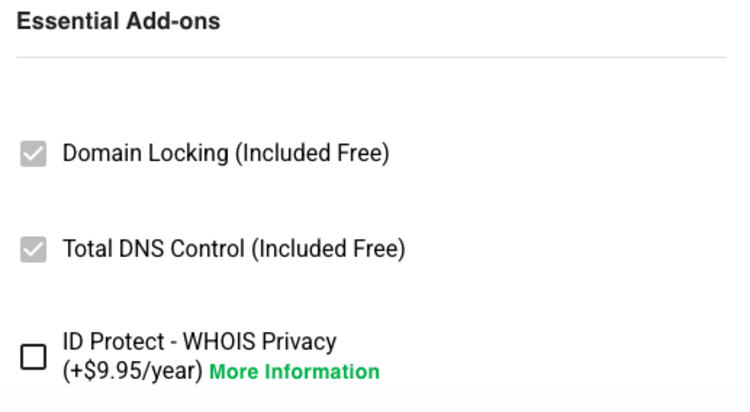Click the checked Domain Locking checkbox
This screenshot has width=750, height=412.
(34, 154)
